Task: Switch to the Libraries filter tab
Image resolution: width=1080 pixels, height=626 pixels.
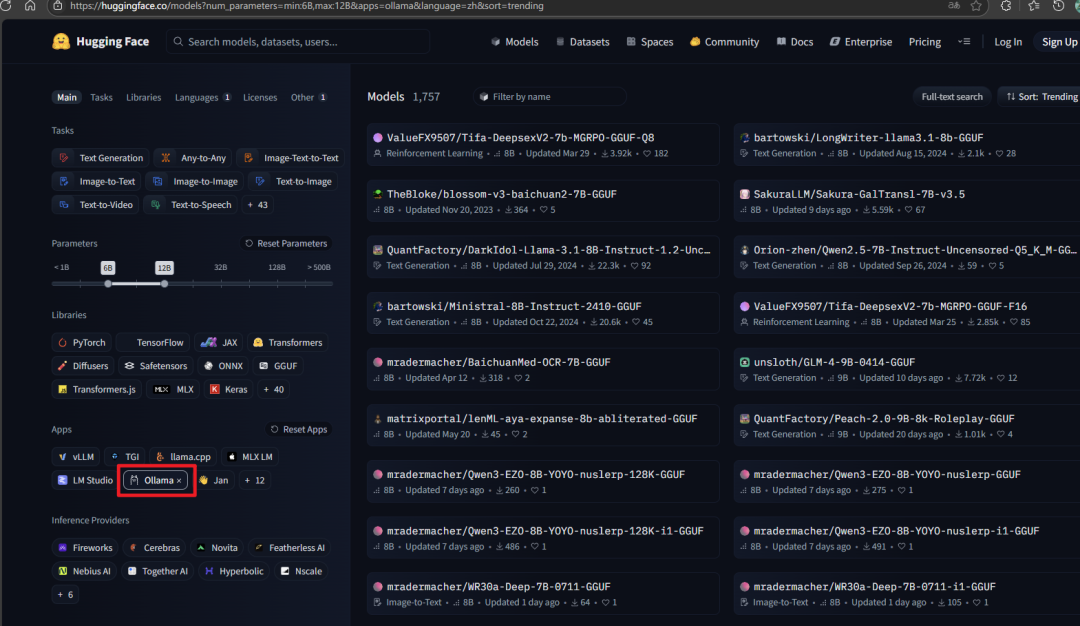Action: click(x=143, y=97)
